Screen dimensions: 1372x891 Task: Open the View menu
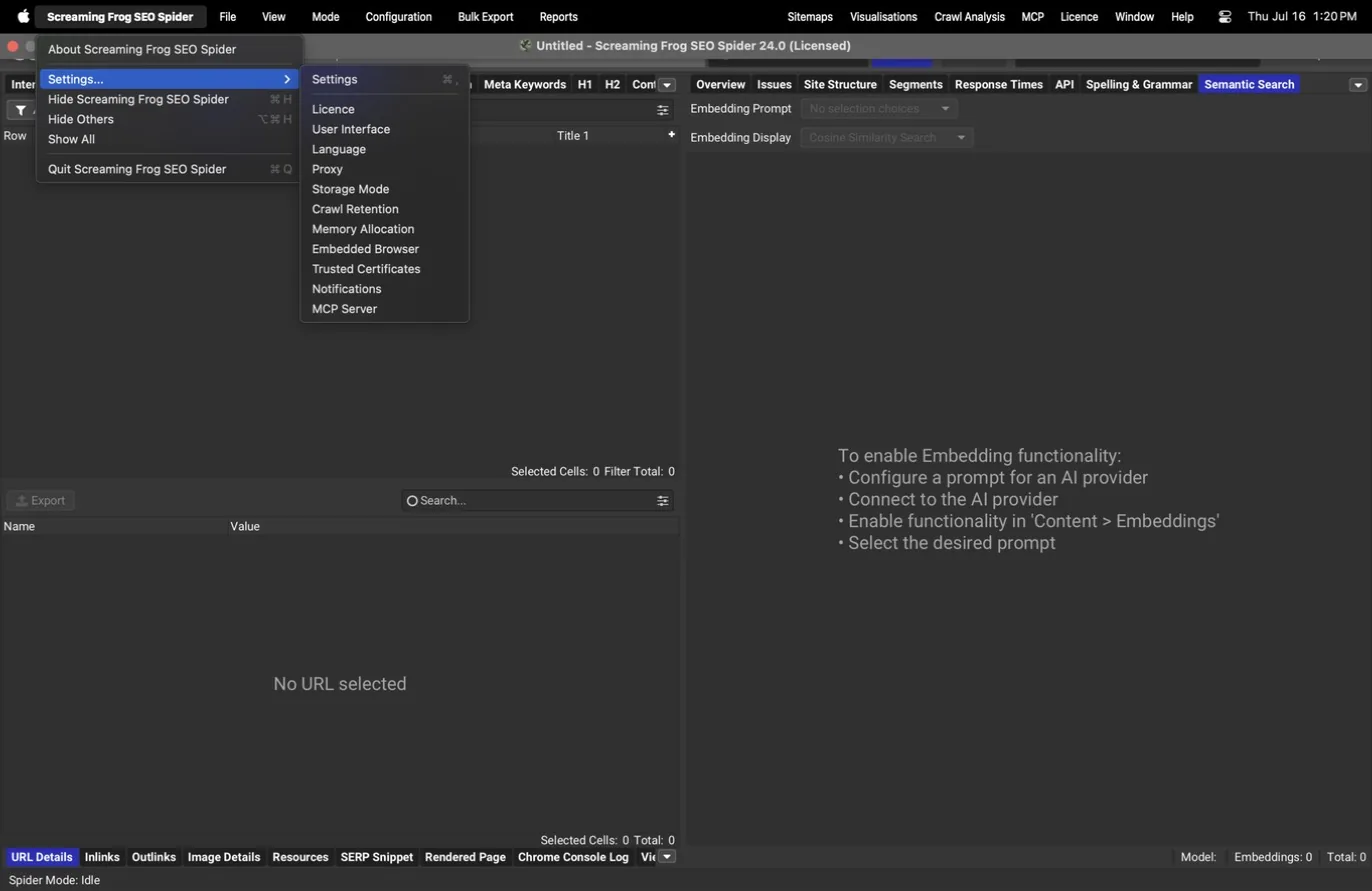[x=274, y=17]
